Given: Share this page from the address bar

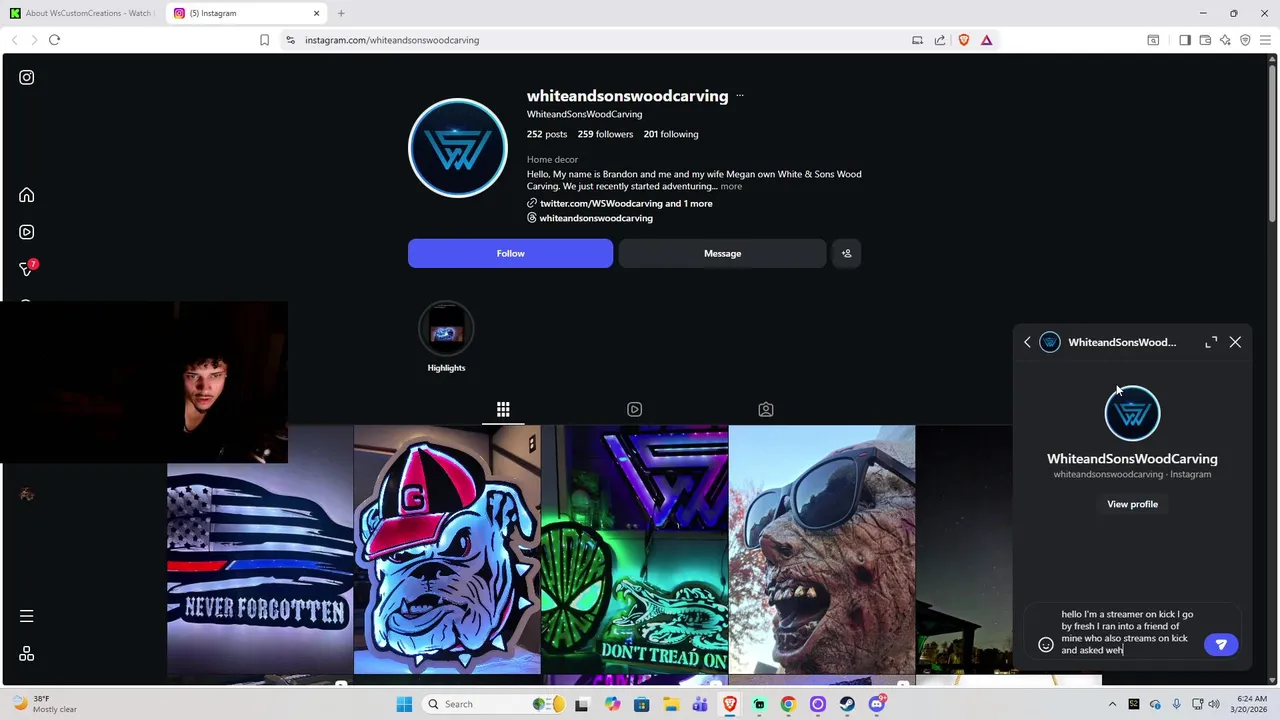Looking at the screenshot, I should (x=940, y=40).
